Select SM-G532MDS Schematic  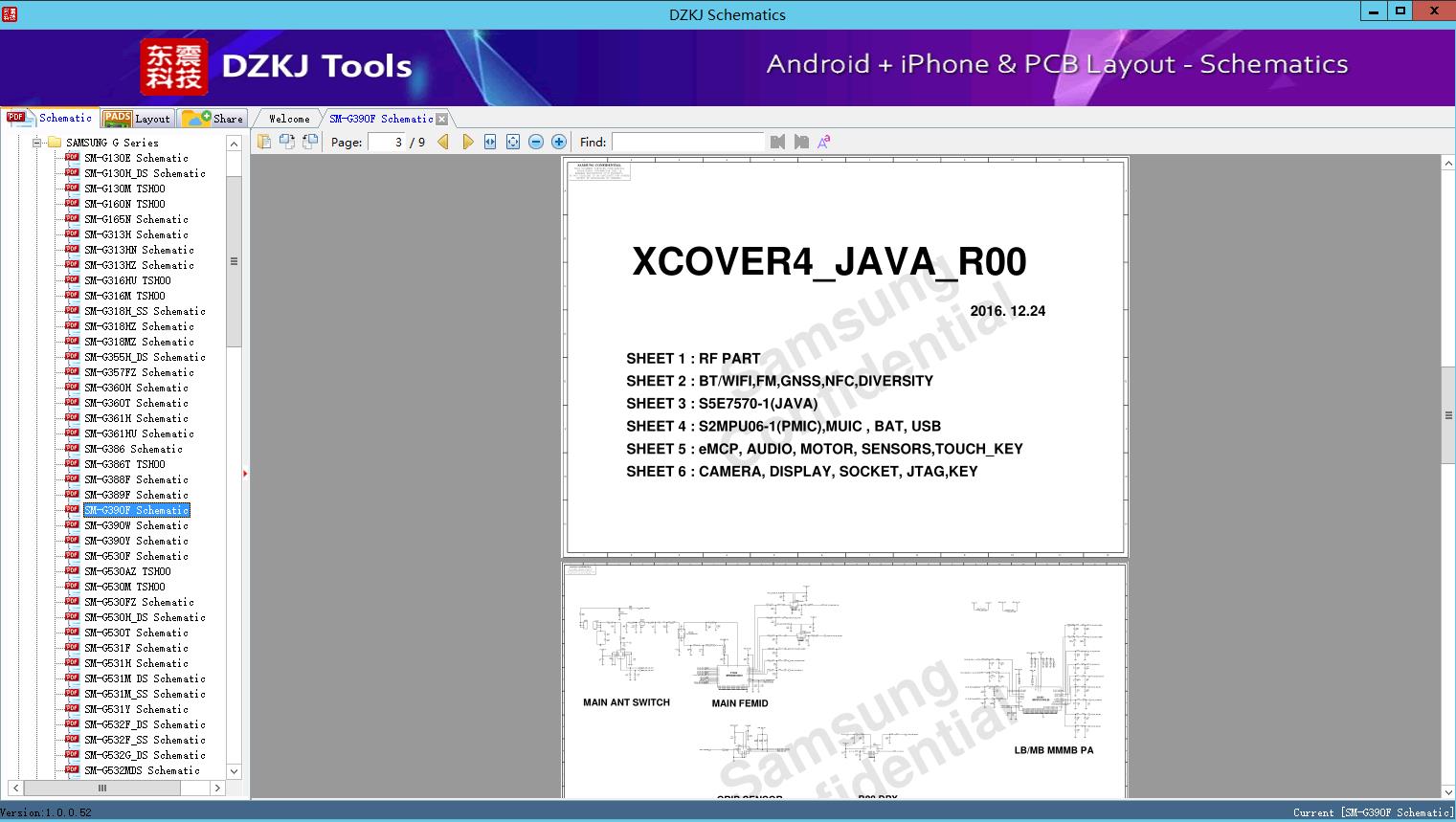tap(142, 770)
